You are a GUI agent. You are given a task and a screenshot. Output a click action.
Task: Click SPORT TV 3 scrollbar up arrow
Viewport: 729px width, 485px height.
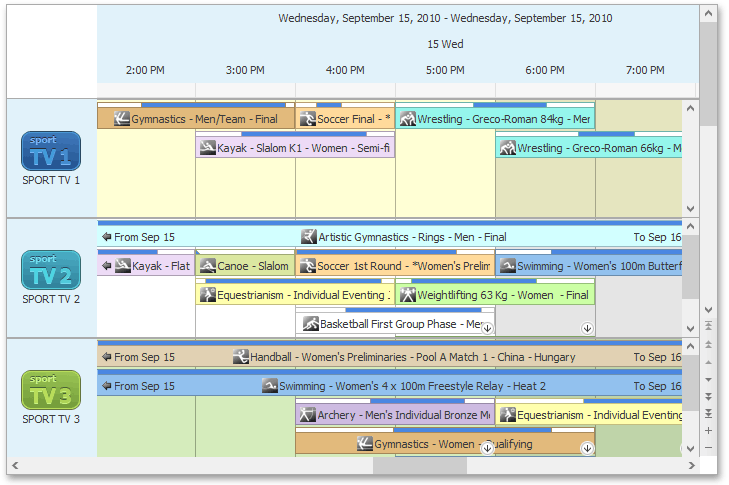tap(690, 346)
